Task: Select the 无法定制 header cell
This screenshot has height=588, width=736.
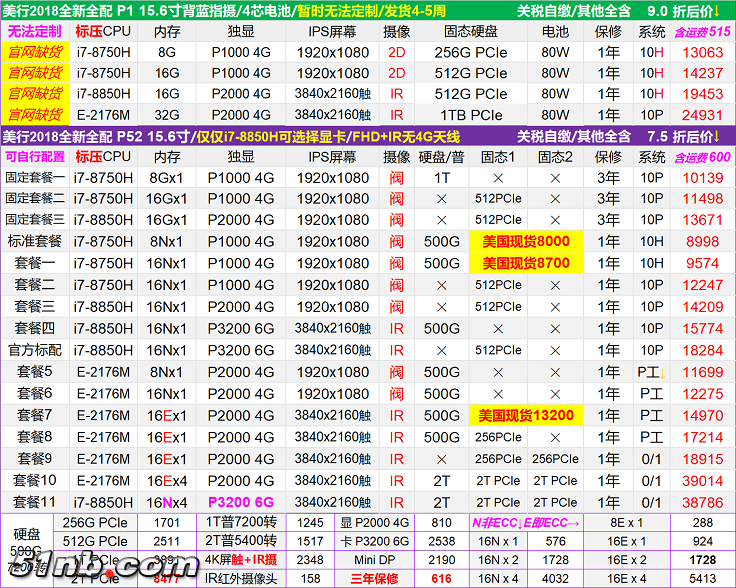Action: tap(35, 31)
